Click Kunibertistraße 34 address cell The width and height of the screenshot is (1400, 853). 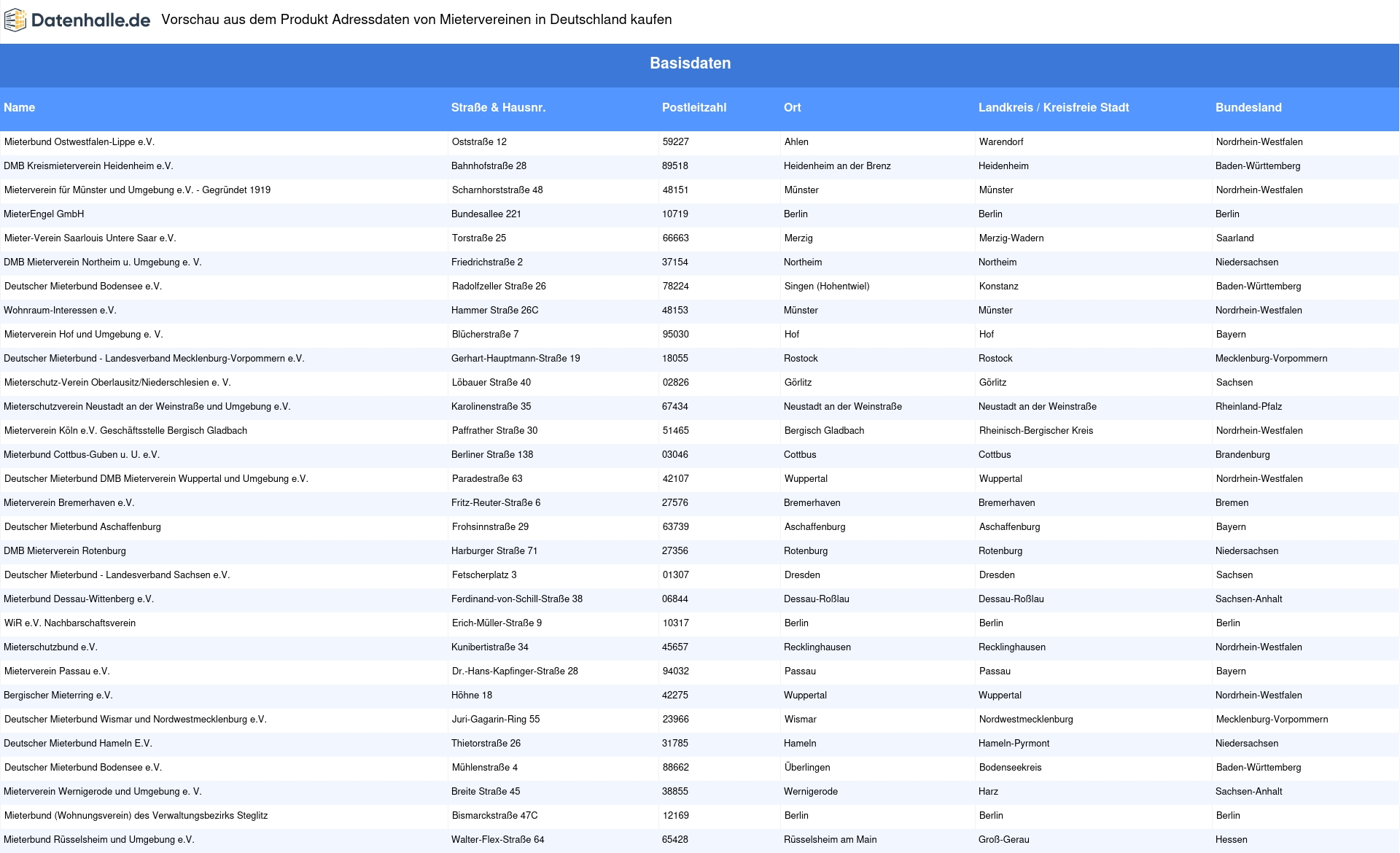pos(490,647)
